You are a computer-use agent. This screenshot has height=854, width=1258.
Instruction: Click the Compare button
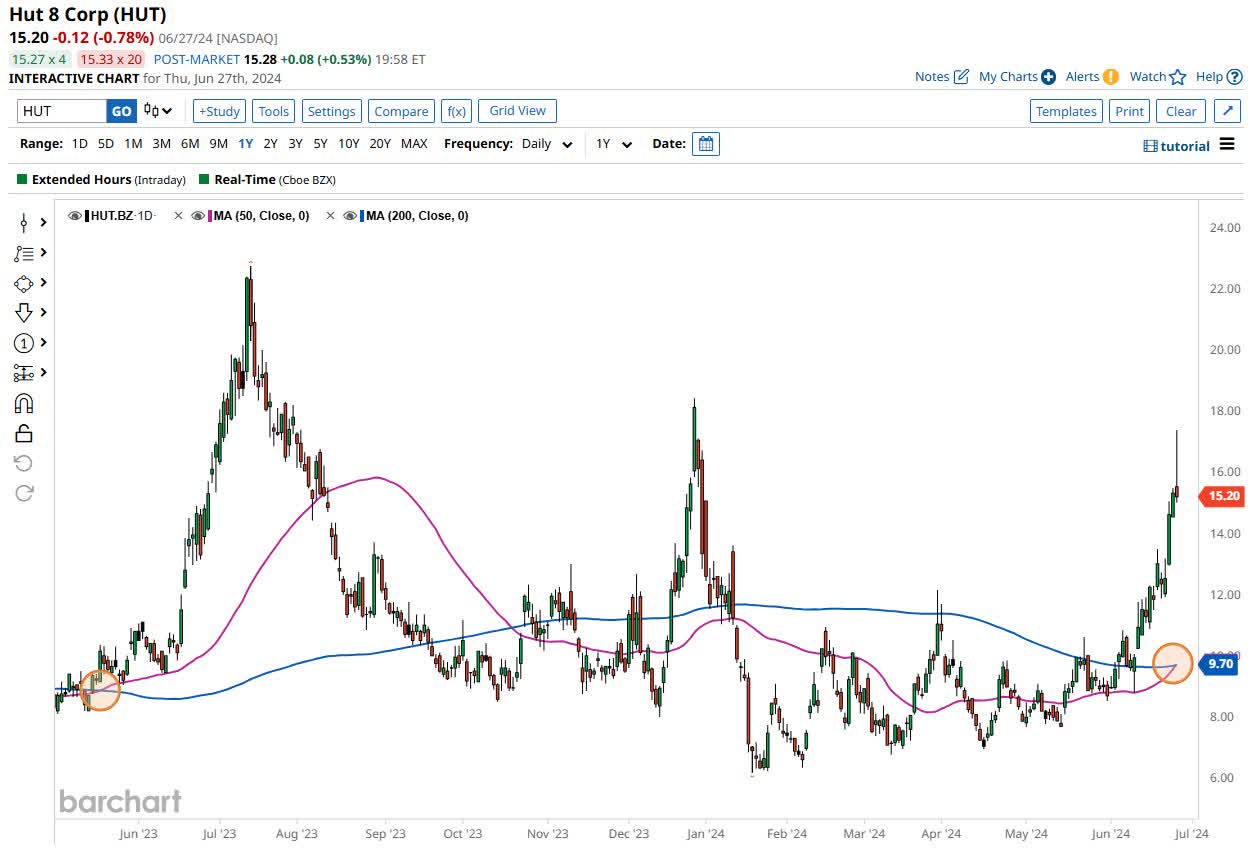(401, 111)
